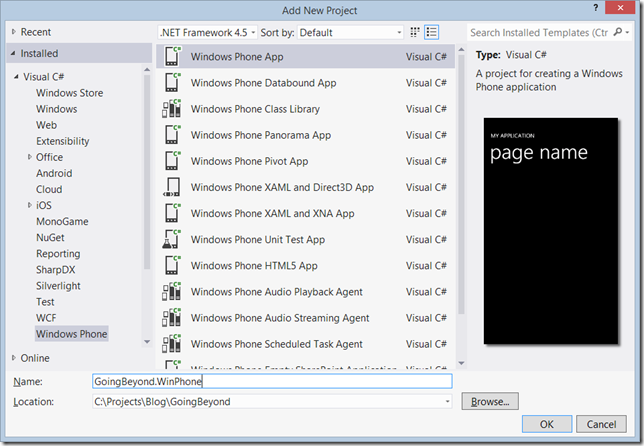Click template list scrollbar up arrow
Viewport: 644px width, 446px height.
(461, 49)
